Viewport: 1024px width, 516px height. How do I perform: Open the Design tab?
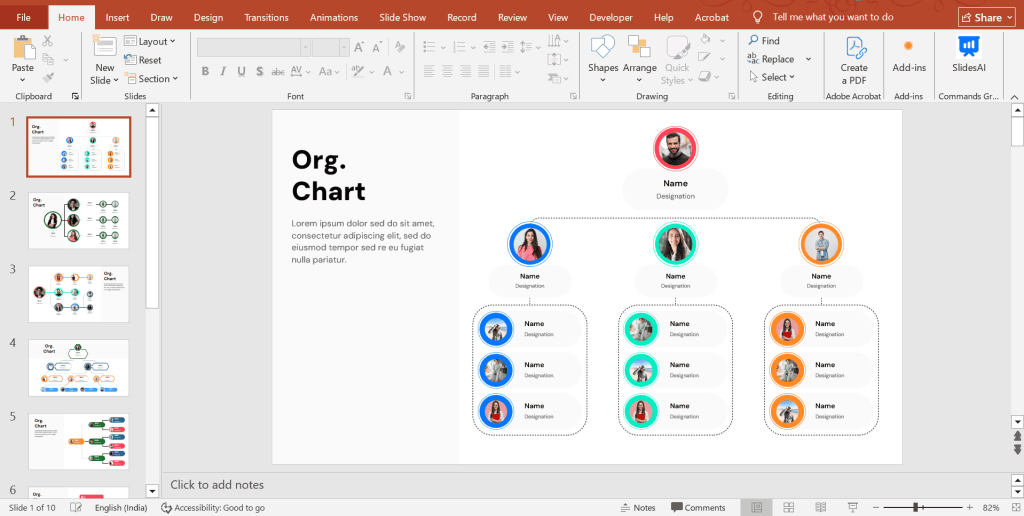click(x=208, y=17)
